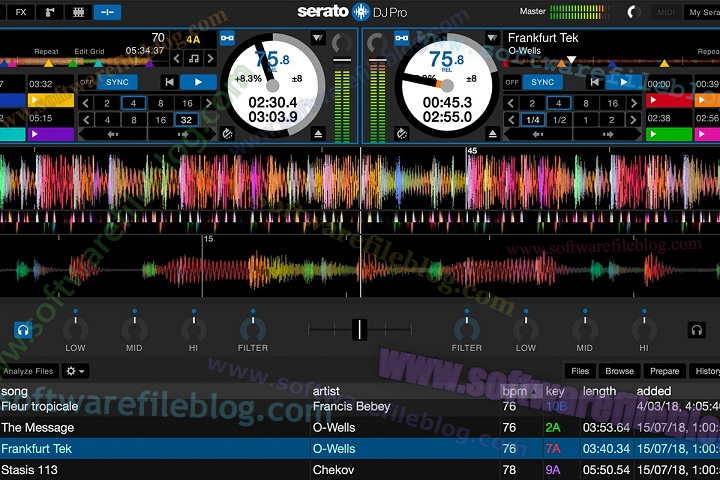Click the left deck gain knob
This screenshot has height=480, width=720.
click(x=341, y=43)
